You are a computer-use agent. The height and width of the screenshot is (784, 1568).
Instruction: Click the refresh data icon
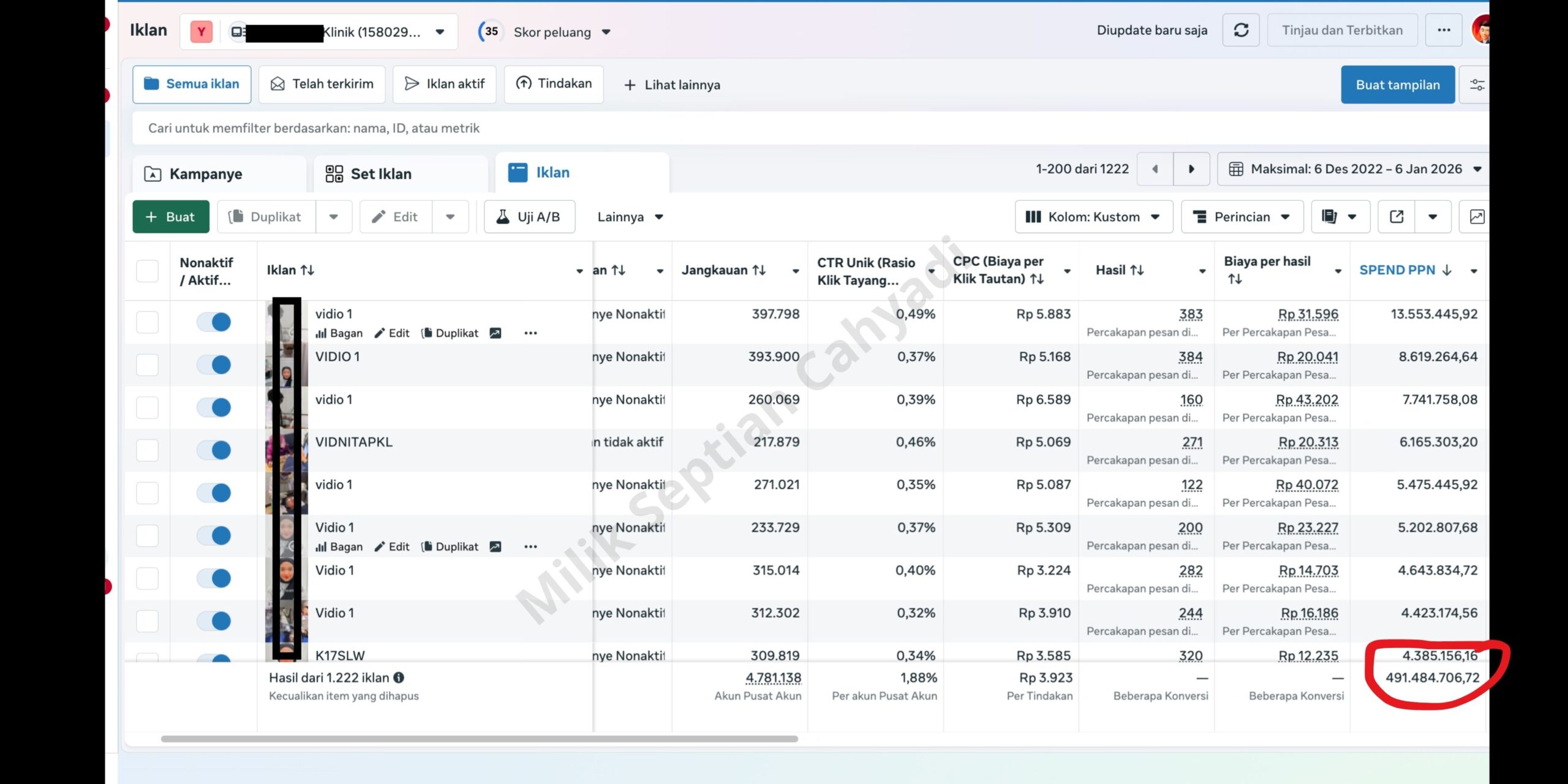[1241, 31]
